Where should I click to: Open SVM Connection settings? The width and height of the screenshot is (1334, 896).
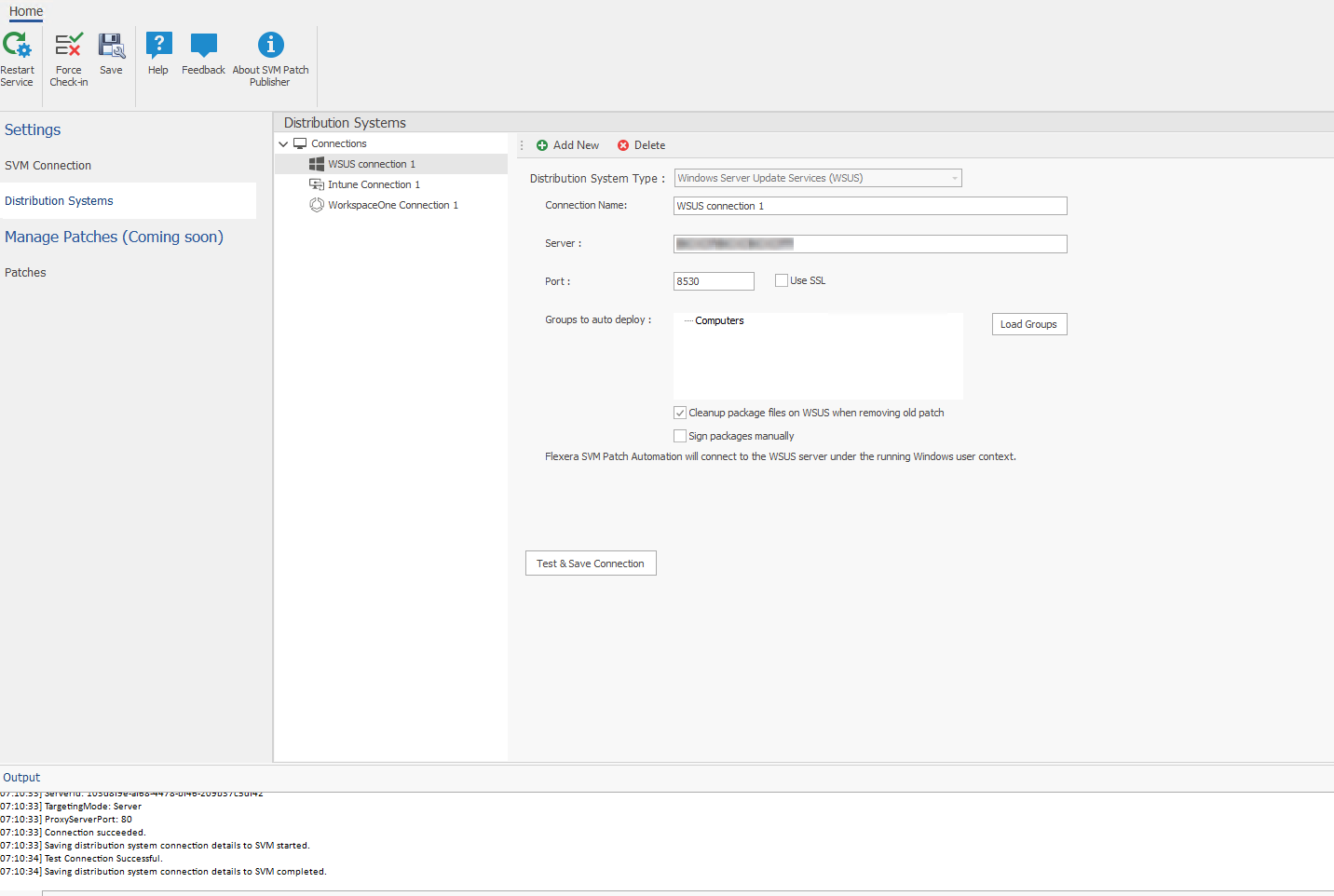48,166
